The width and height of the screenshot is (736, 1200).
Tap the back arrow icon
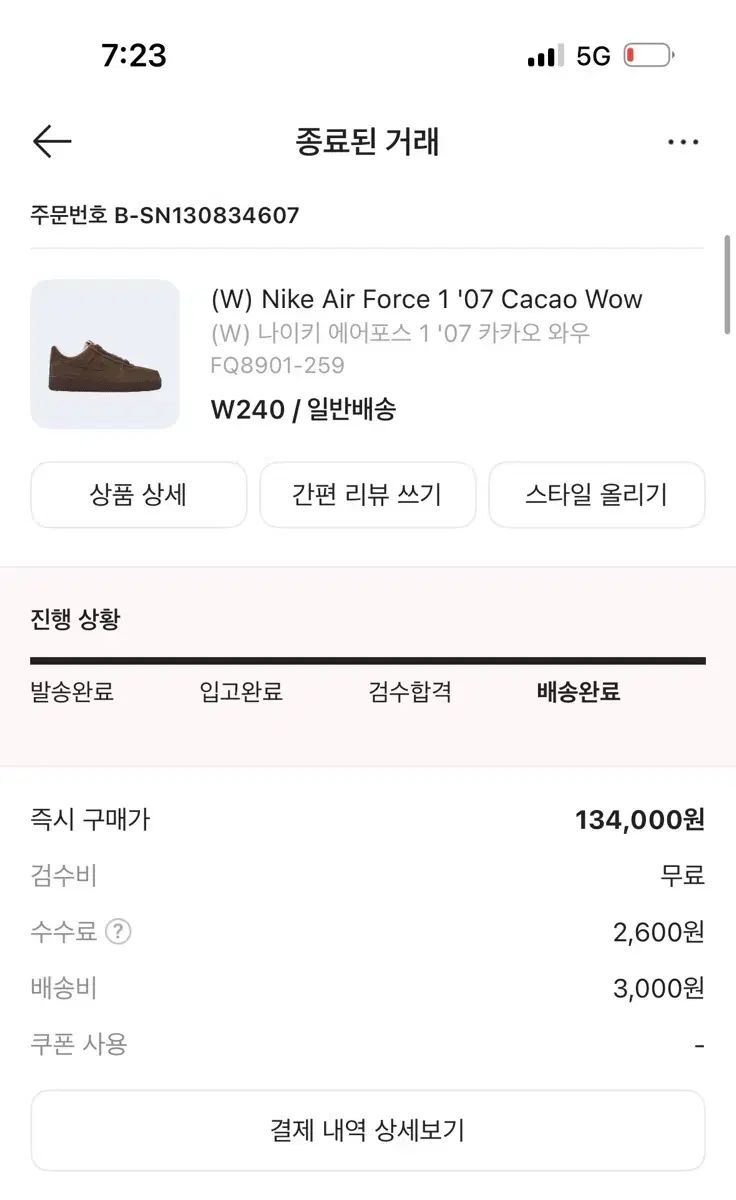[x=52, y=142]
